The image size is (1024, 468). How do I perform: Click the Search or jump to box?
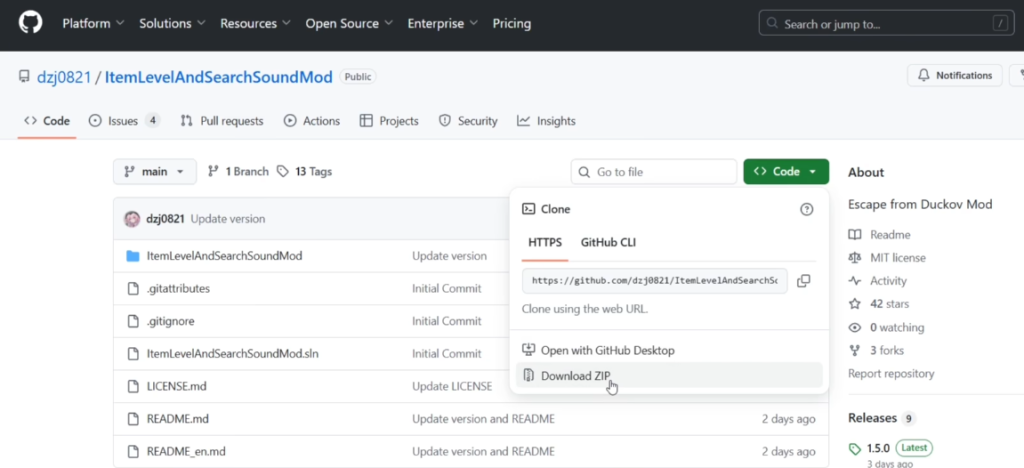(x=885, y=23)
